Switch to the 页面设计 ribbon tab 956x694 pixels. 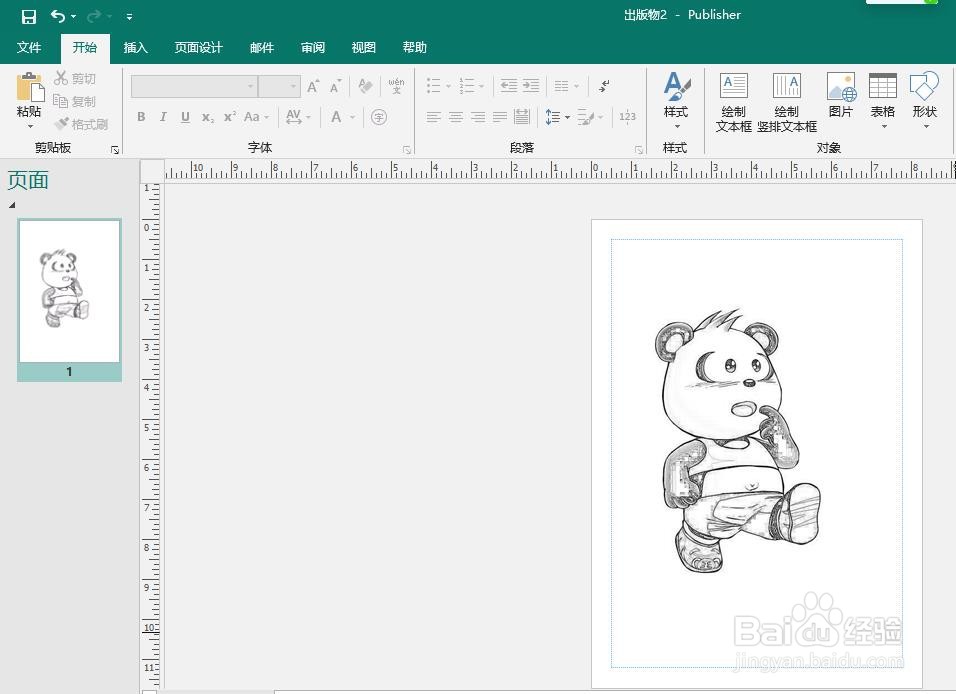198,47
